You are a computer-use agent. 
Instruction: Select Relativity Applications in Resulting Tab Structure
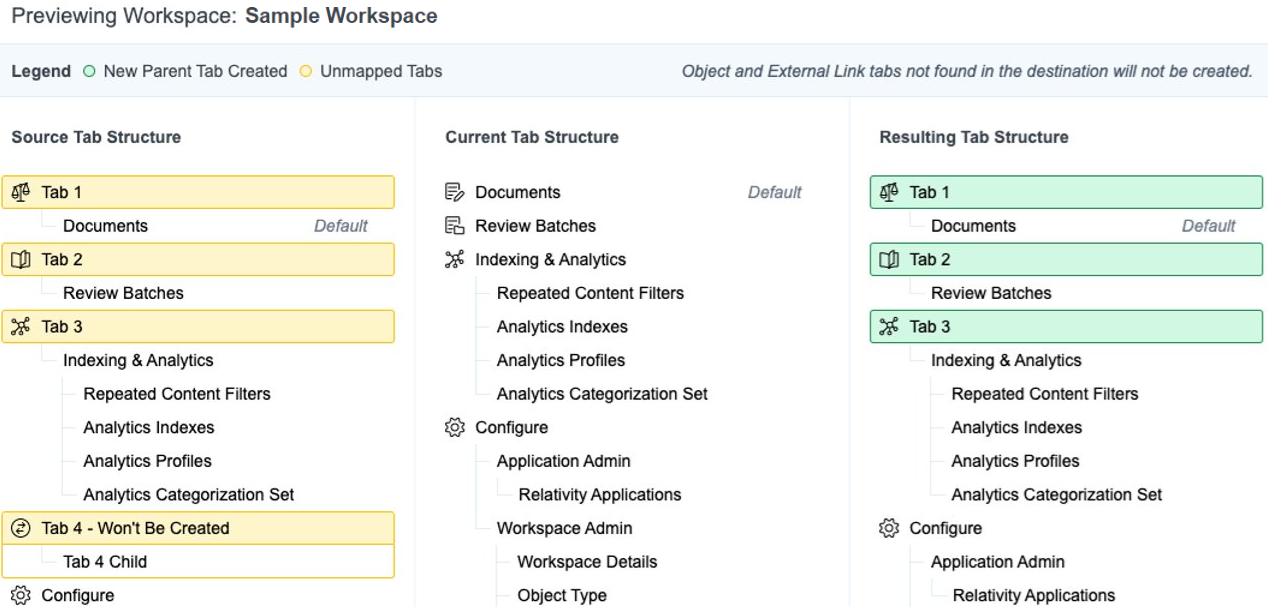pyautogui.click(x=1034, y=595)
